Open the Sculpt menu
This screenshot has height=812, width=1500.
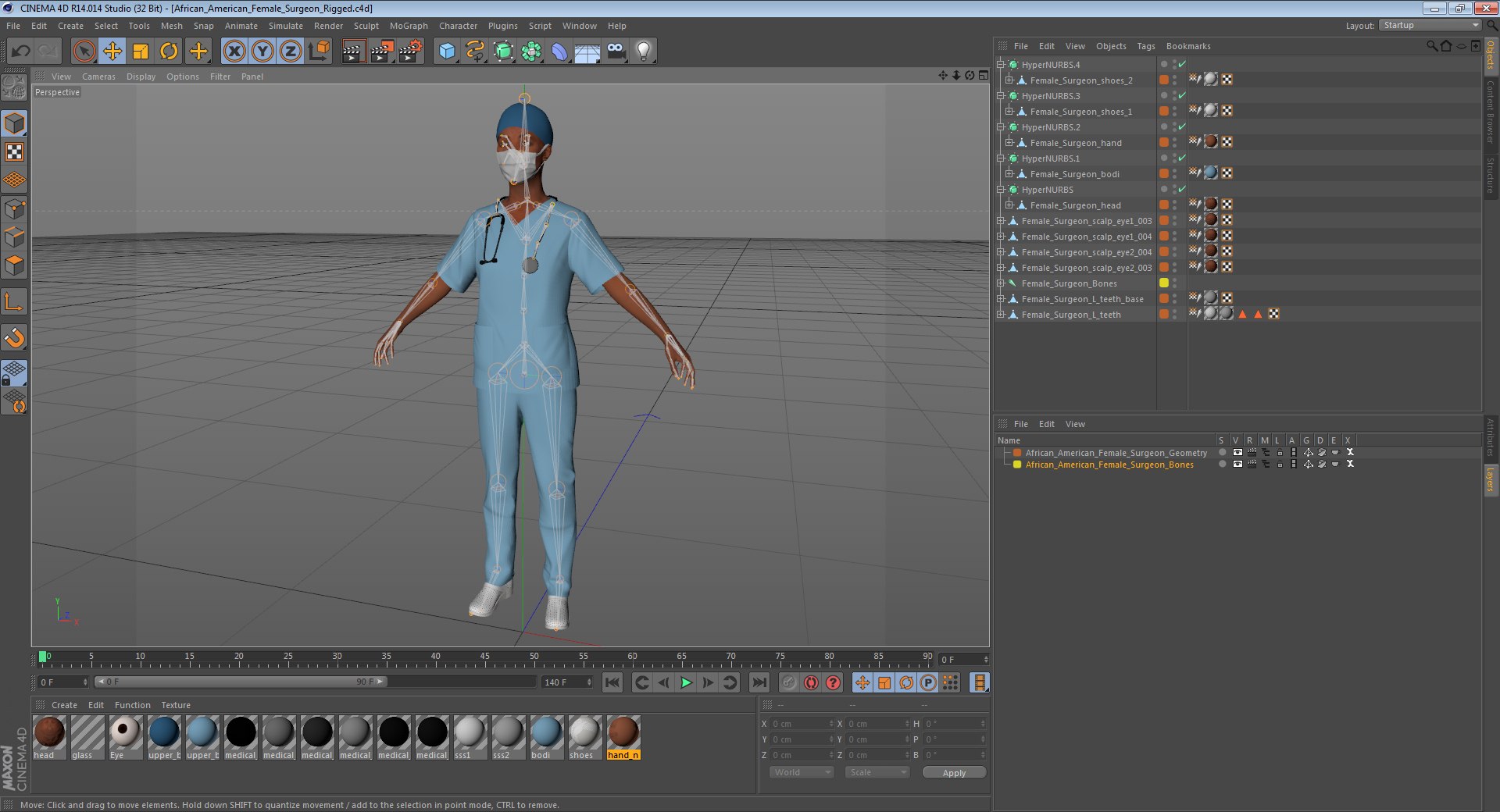366,26
